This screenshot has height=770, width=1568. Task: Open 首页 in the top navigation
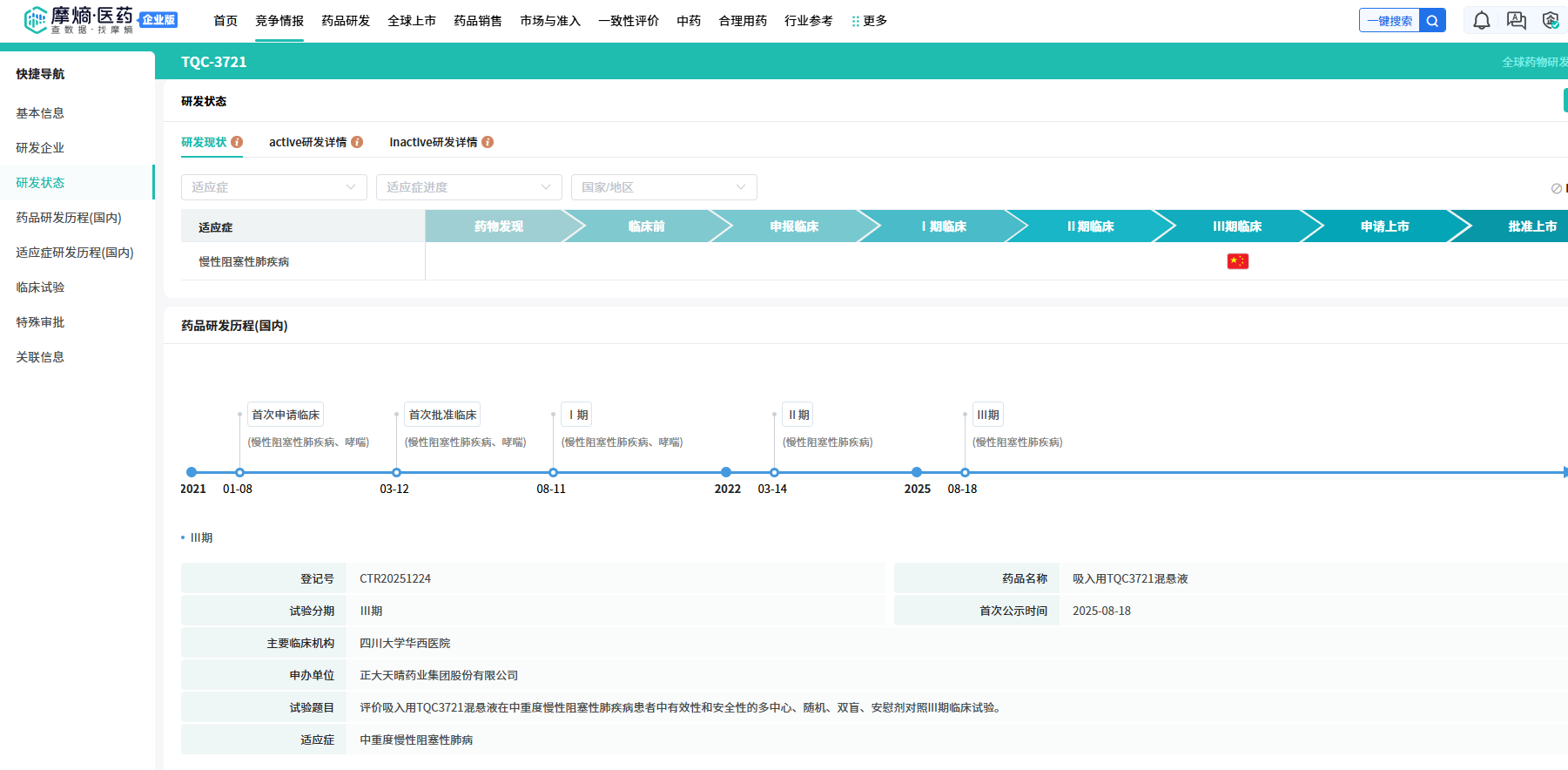(225, 21)
